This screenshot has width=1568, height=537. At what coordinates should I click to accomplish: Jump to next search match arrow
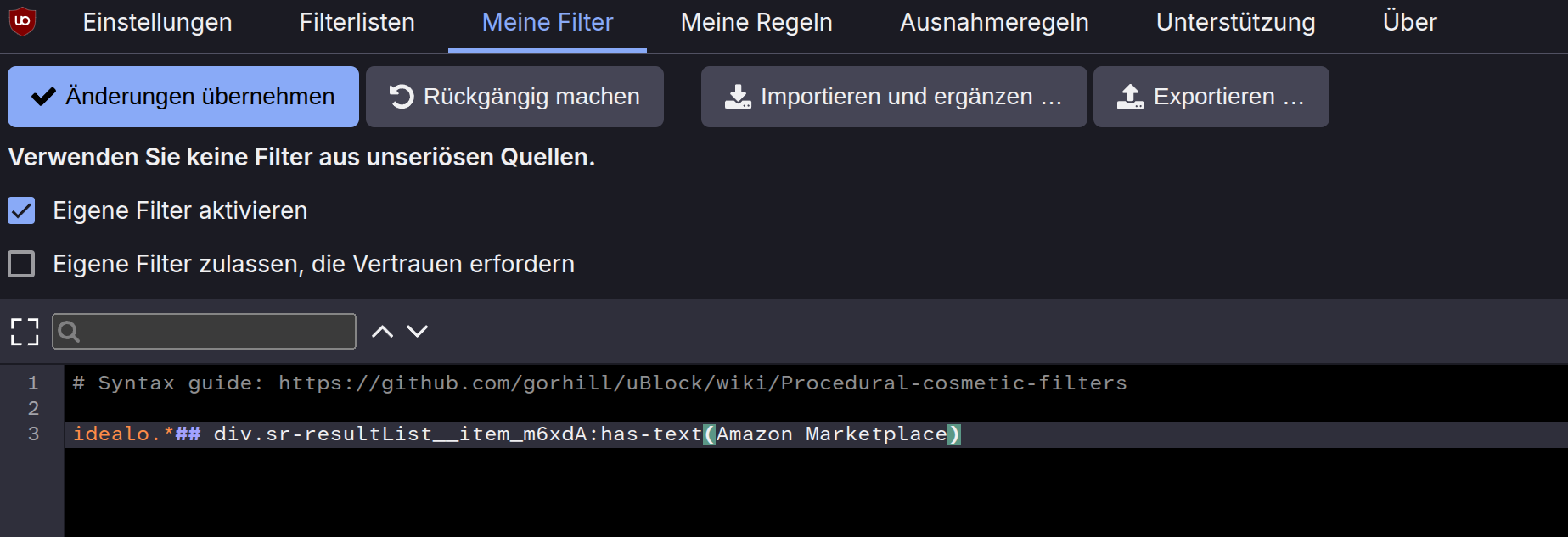click(417, 332)
